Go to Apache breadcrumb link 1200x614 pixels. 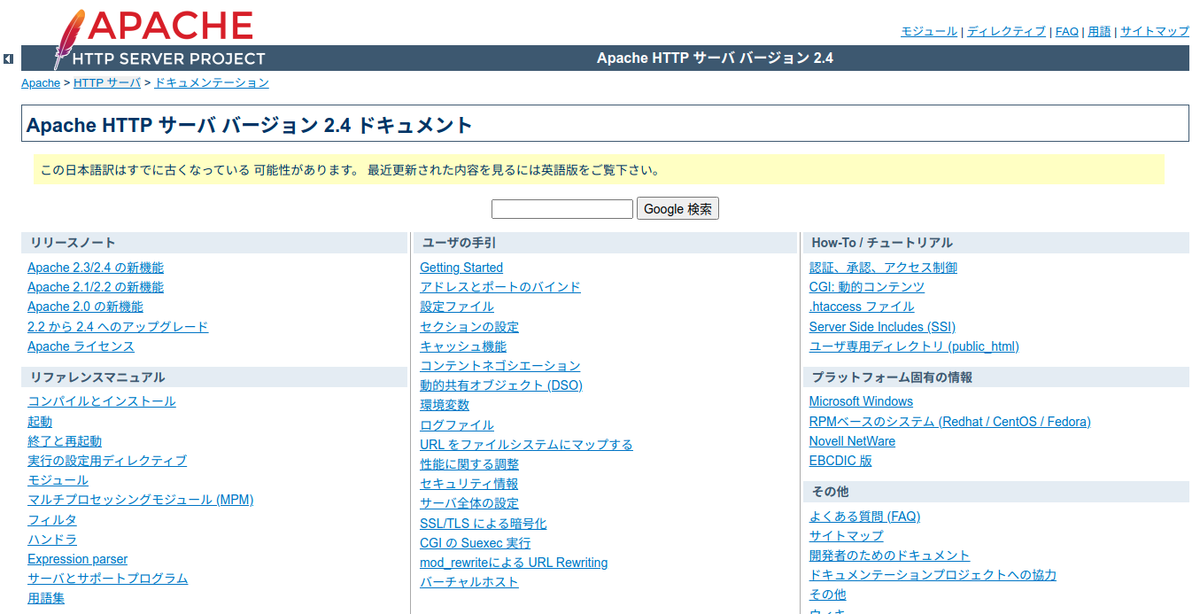41,83
